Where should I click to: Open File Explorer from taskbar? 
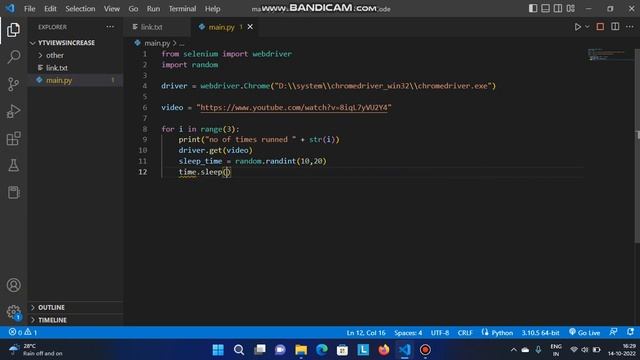301,350
